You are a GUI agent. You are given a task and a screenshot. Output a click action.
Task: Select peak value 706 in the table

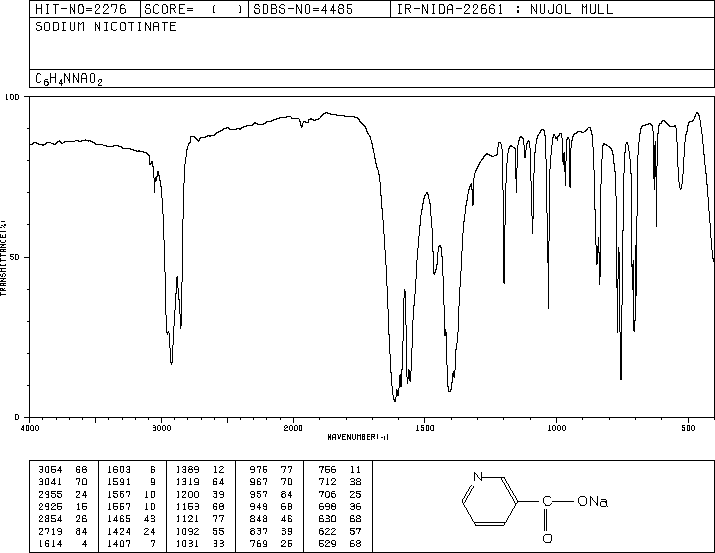tap(327, 494)
